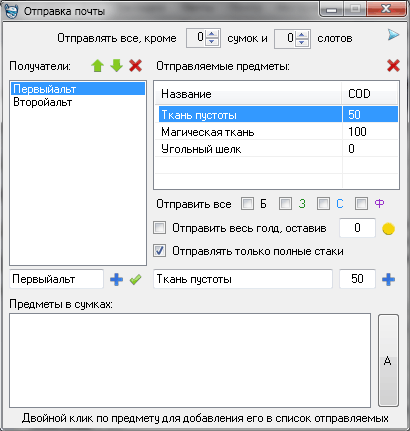The image size is (410, 431).
Task: Click the item name field 'Ткань пустоты'
Action: 243,279
